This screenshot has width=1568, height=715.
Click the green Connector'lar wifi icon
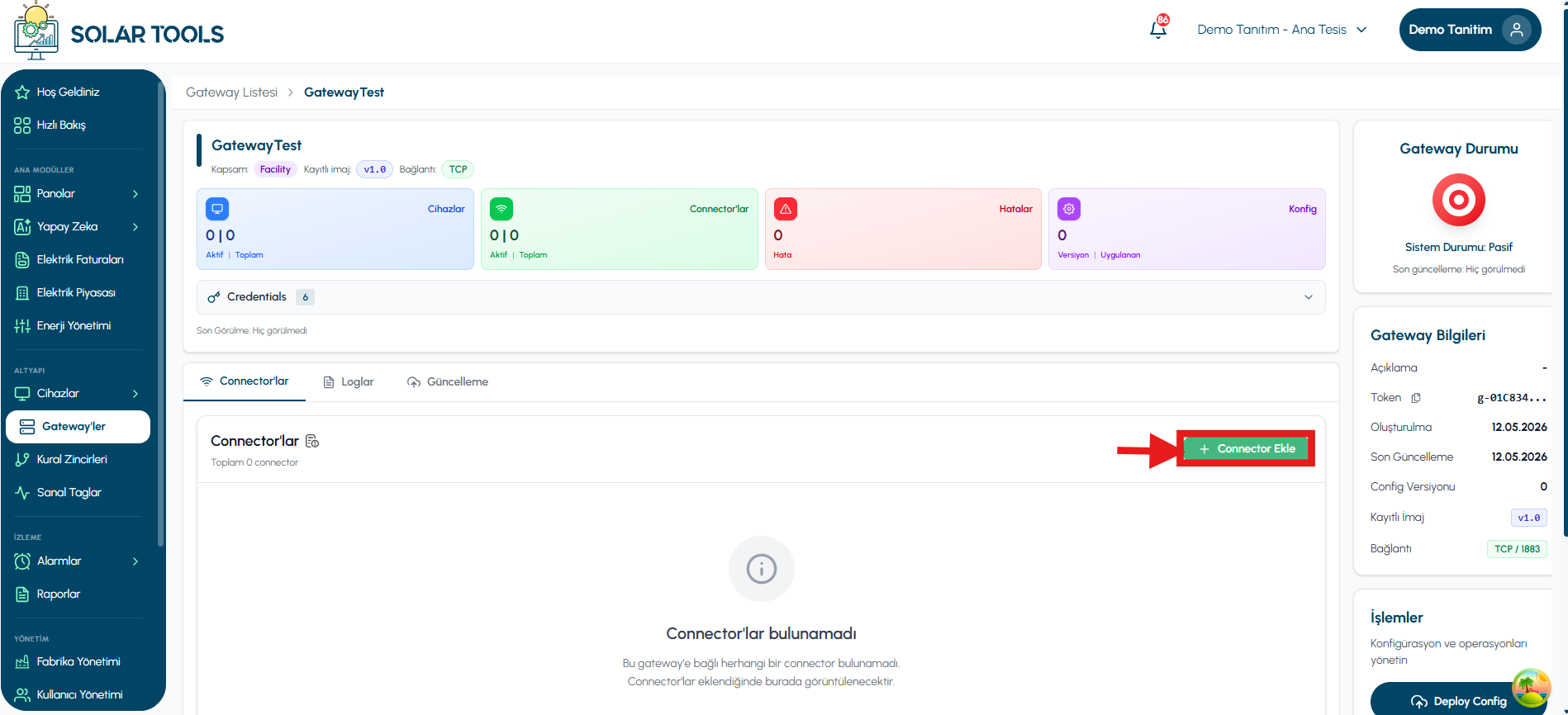[x=501, y=209]
